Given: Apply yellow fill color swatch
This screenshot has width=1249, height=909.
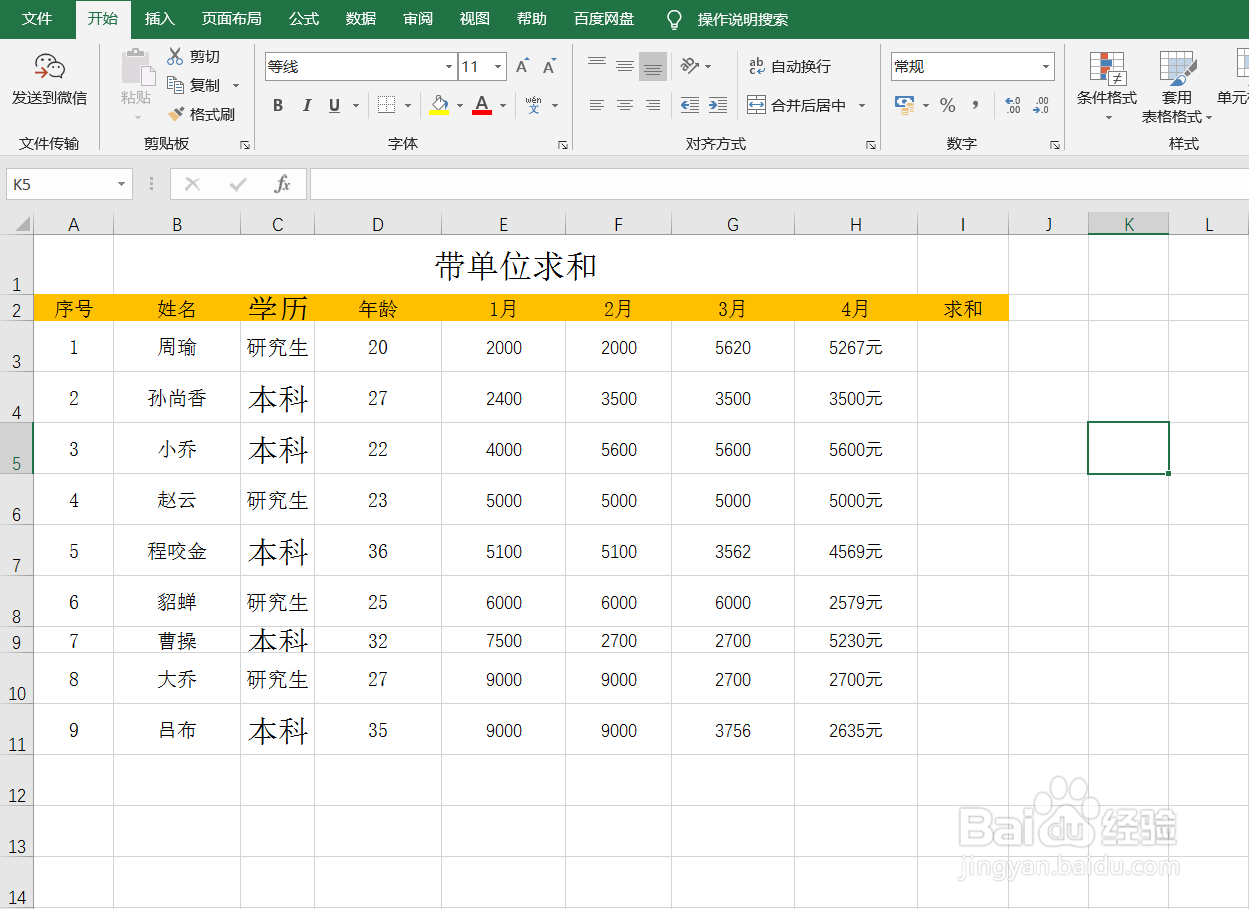Looking at the screenshot, I should tap(439, 105).
